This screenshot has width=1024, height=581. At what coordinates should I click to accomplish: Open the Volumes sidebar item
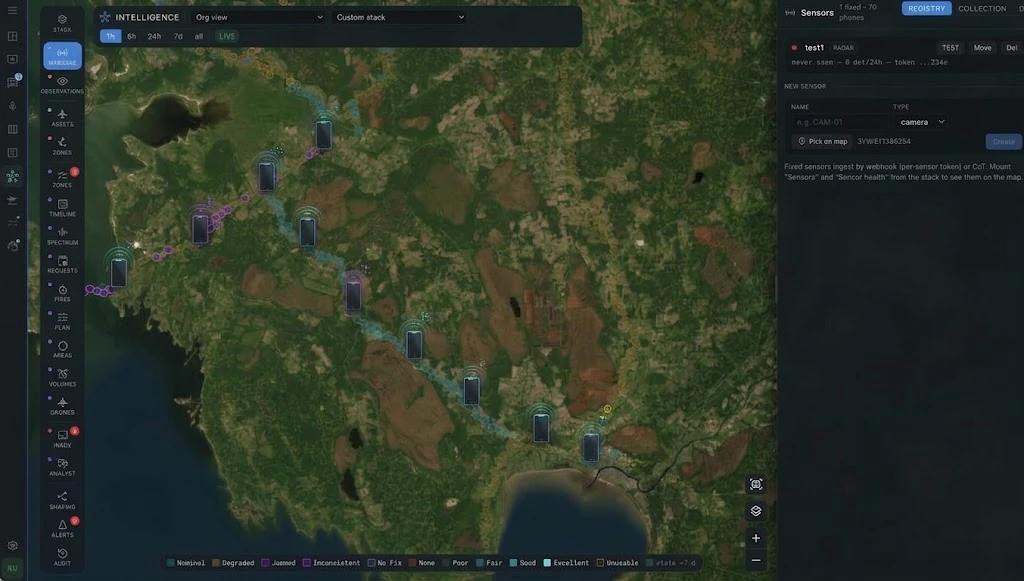pos(62,377)
